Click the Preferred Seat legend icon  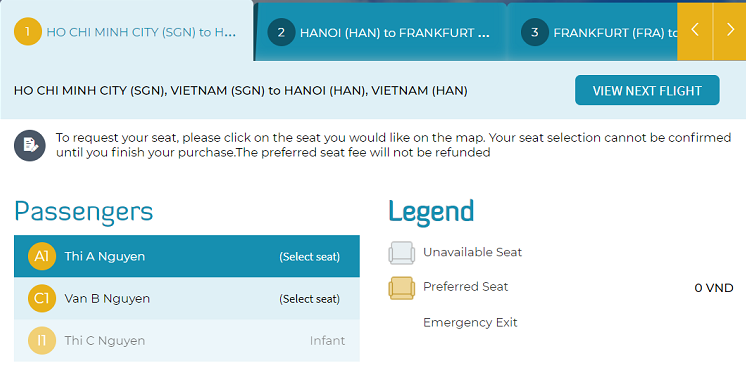coord(402,288)
